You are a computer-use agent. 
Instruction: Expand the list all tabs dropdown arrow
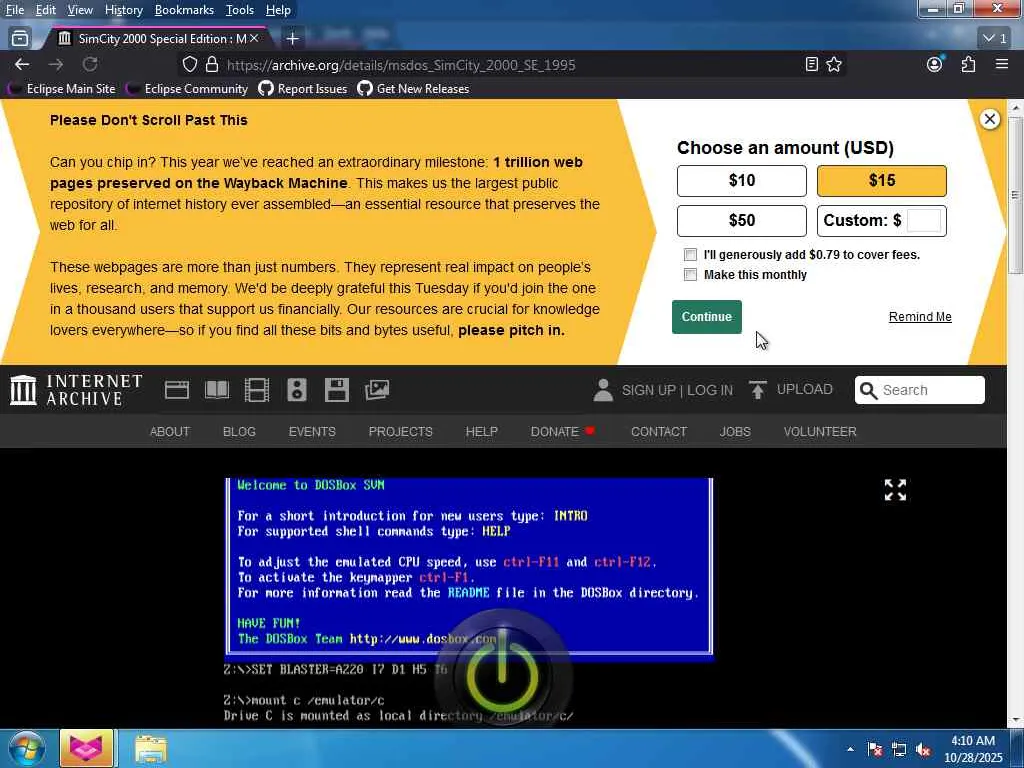pyautogui.click(x=995, y=39)
